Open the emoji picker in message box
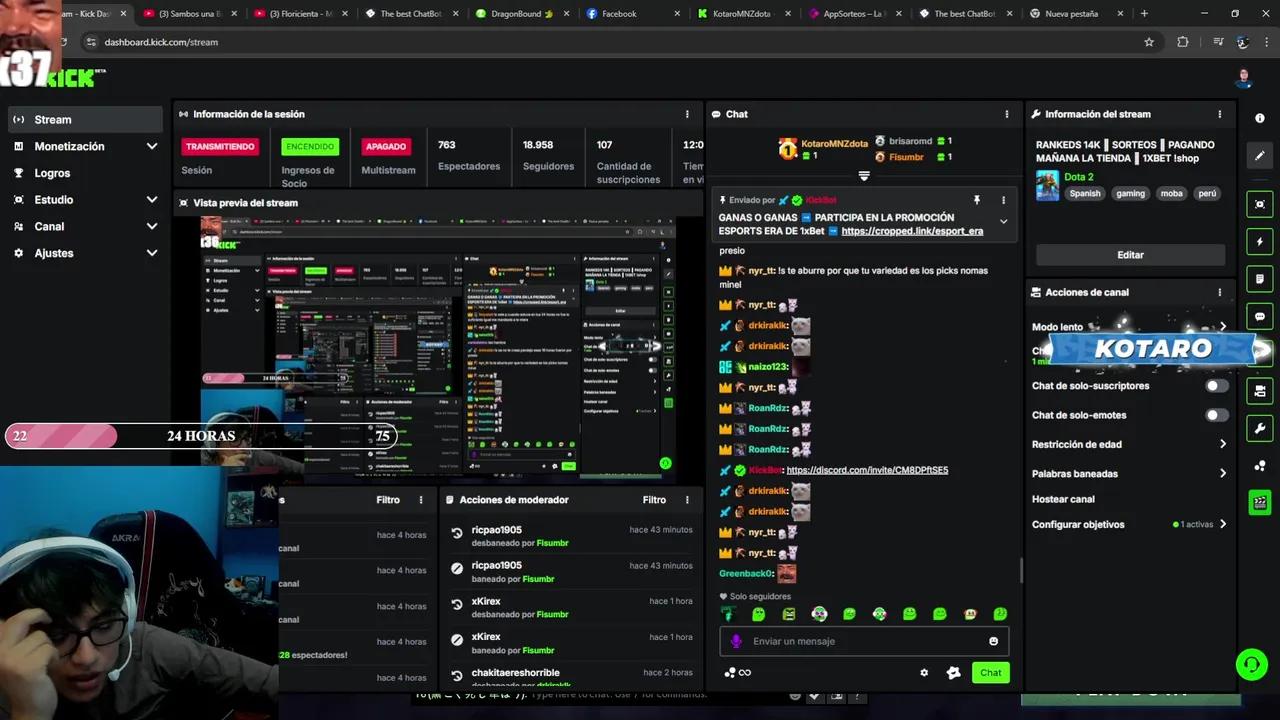Image resolution: width=1280 pixels, height=720 pixels. point(993,641)
